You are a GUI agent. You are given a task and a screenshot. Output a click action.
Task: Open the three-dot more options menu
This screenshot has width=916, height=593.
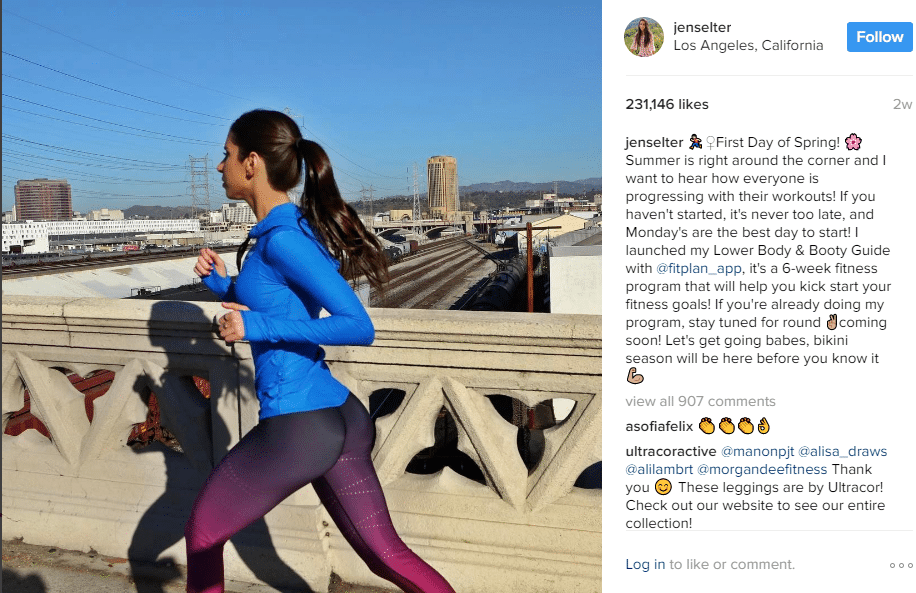pyautogui.click(x=901, y=565)
